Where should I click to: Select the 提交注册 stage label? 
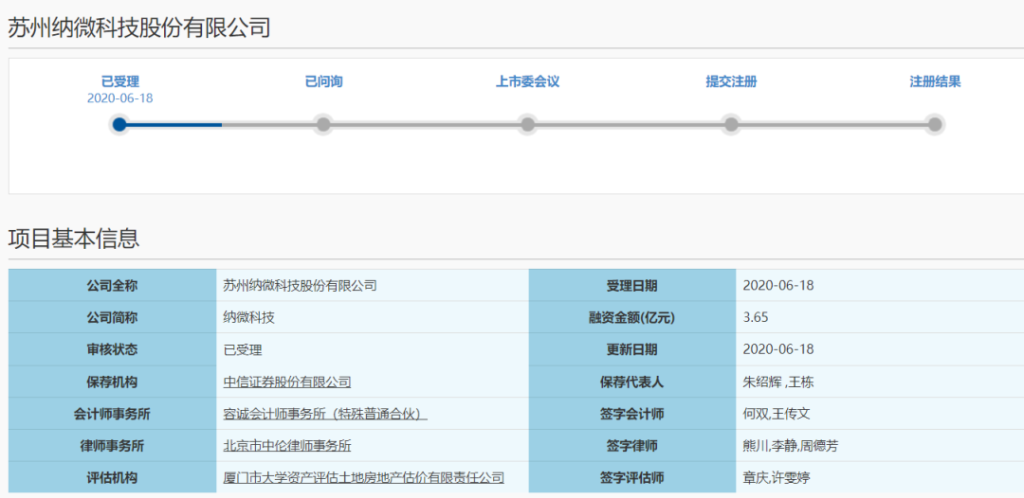(x=731, y=82)
